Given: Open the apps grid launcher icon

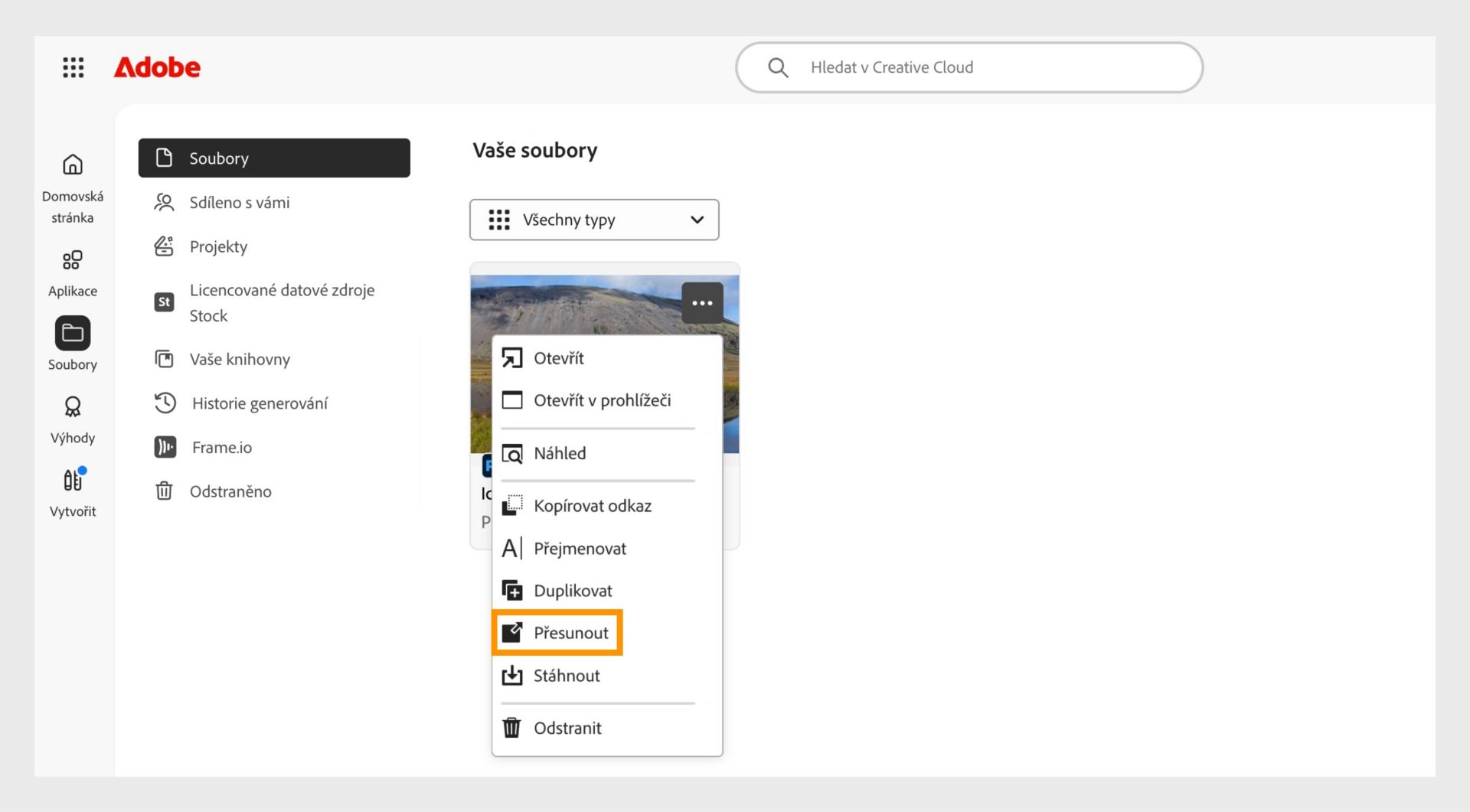Looking at the screenshot, I should (x=73, y=67).
